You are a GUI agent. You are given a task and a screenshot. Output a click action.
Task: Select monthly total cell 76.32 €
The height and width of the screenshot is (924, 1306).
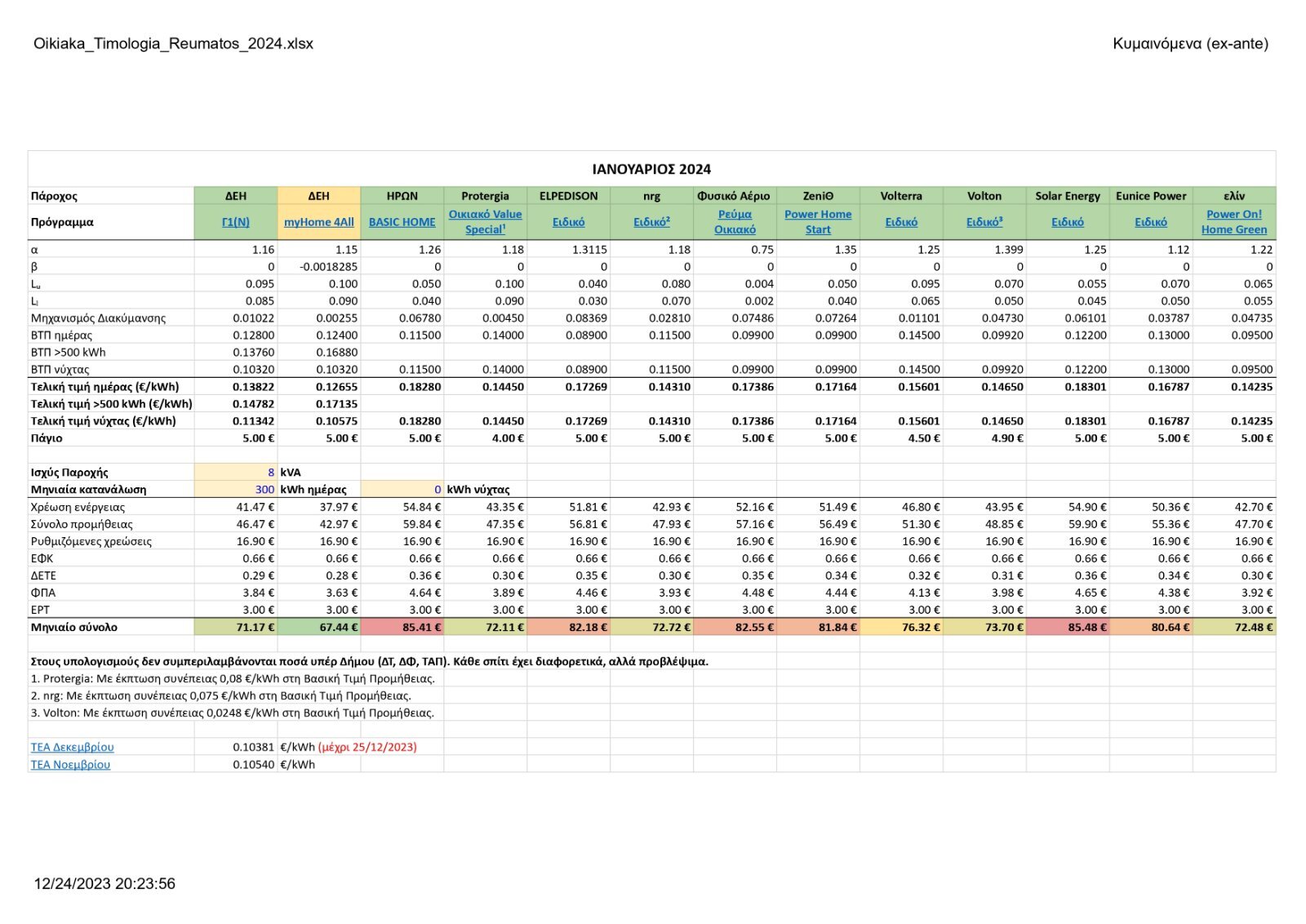[901, 628]
